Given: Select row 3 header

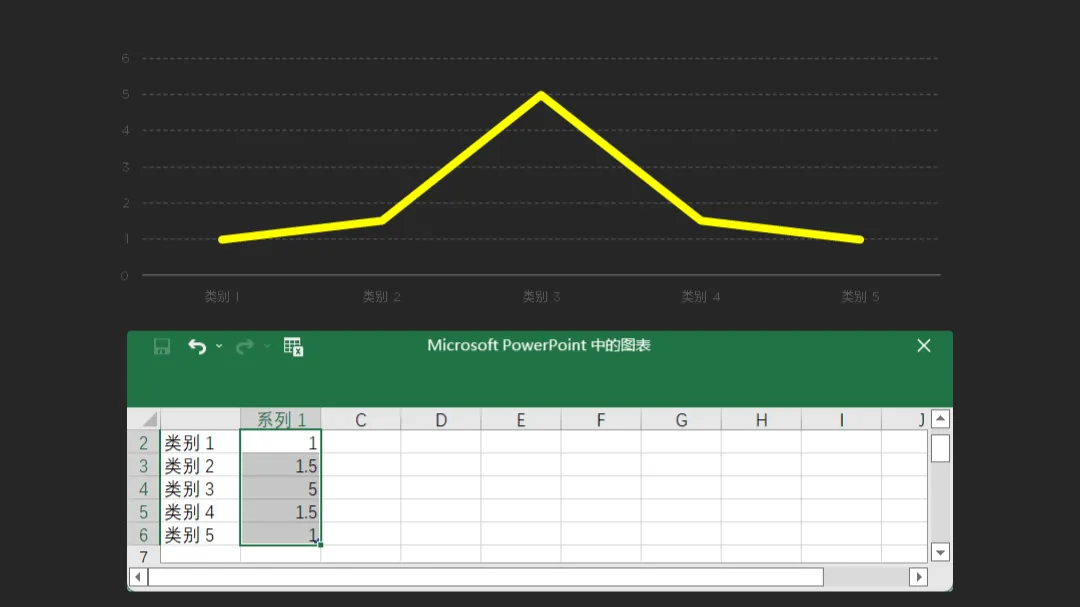Looking at the screenshot, I should 144,465.
